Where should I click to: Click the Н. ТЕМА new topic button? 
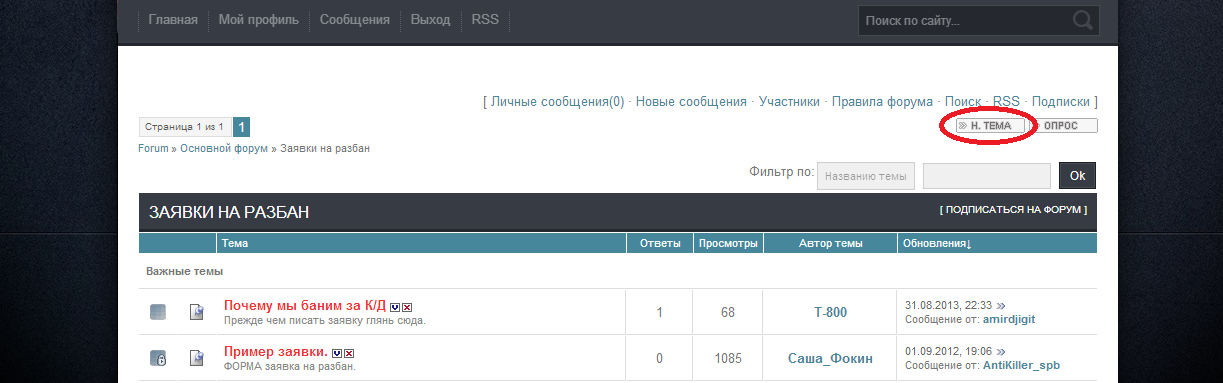[990, 126]
